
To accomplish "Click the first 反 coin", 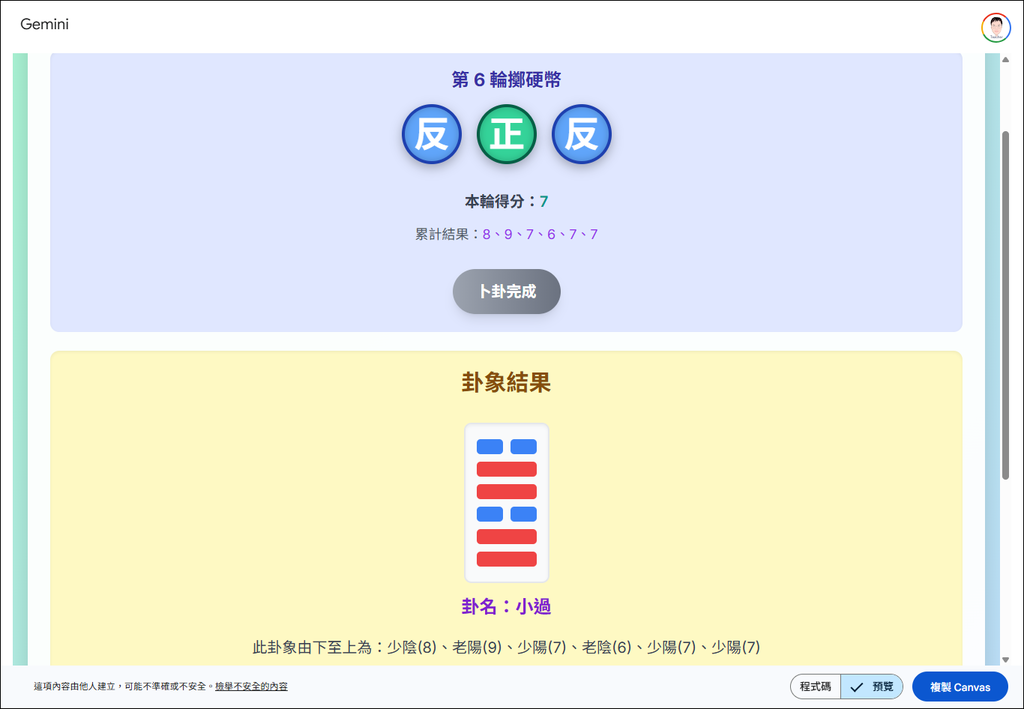I will (x=432, y=134).
